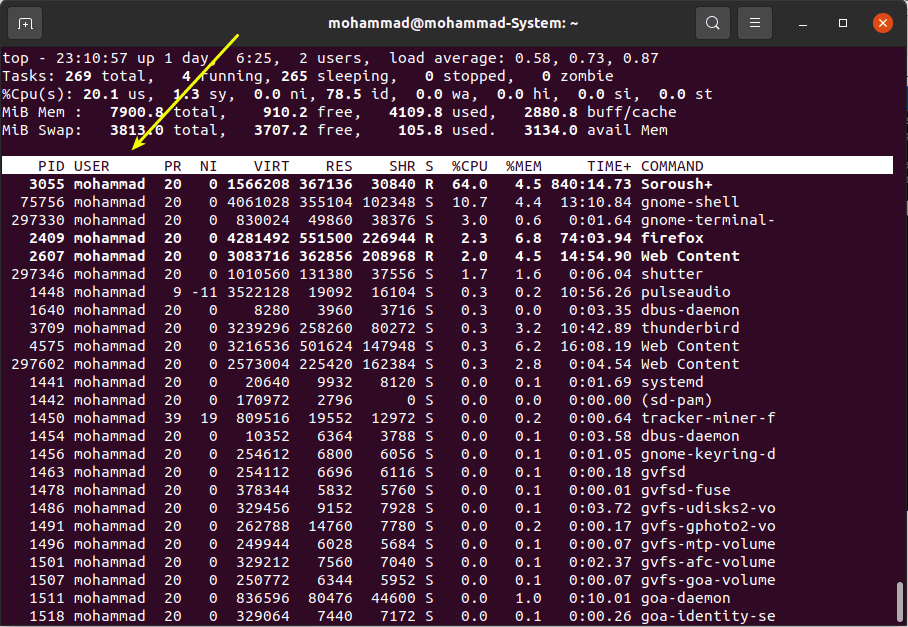Select the %MEM column header
The height and width of the screenshot is (627, 908).
coord(523,166)
